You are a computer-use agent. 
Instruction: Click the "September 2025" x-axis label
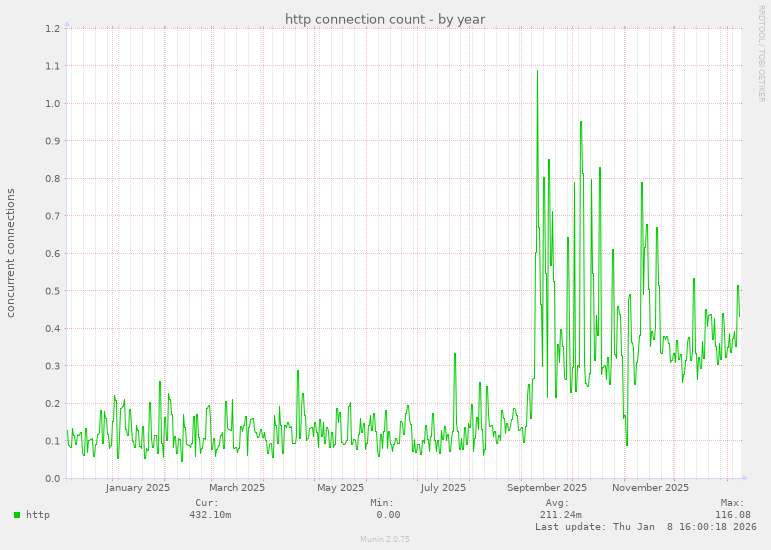point(547,488)
